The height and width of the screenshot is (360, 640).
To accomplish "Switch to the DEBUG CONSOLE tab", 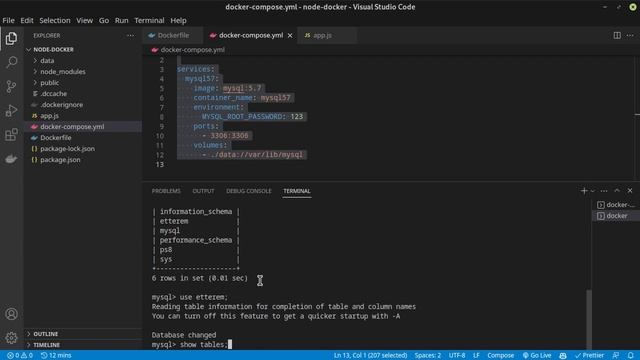I will [x=249, y=191].
